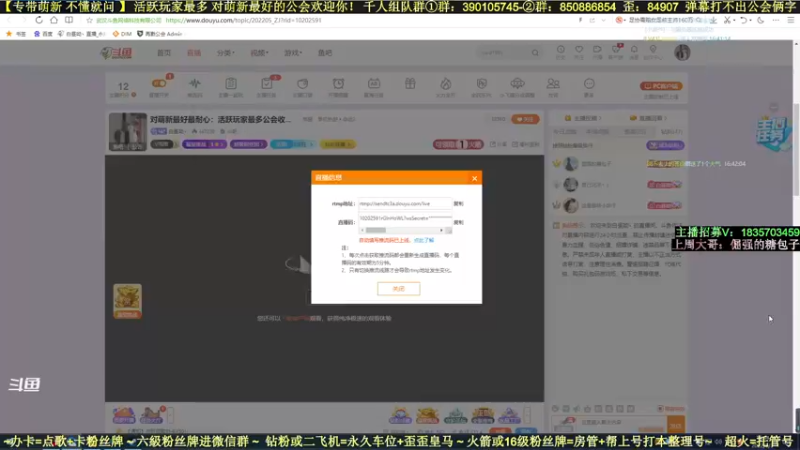This screenshot has height=450, width=800.
Task: Click the alarm clock icon in the streamer toolbar
Action: (338, 84)
